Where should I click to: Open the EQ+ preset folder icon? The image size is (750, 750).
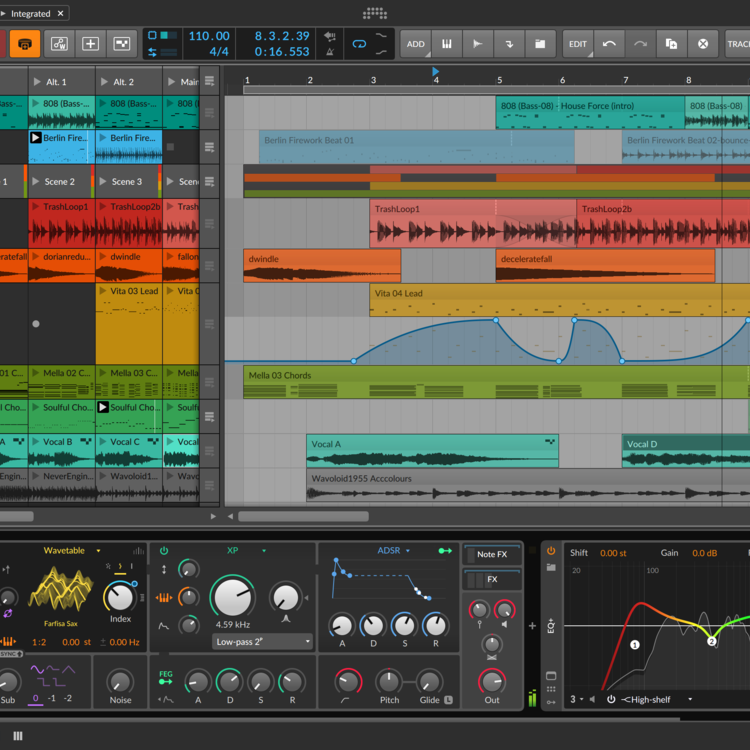point(551,567)
